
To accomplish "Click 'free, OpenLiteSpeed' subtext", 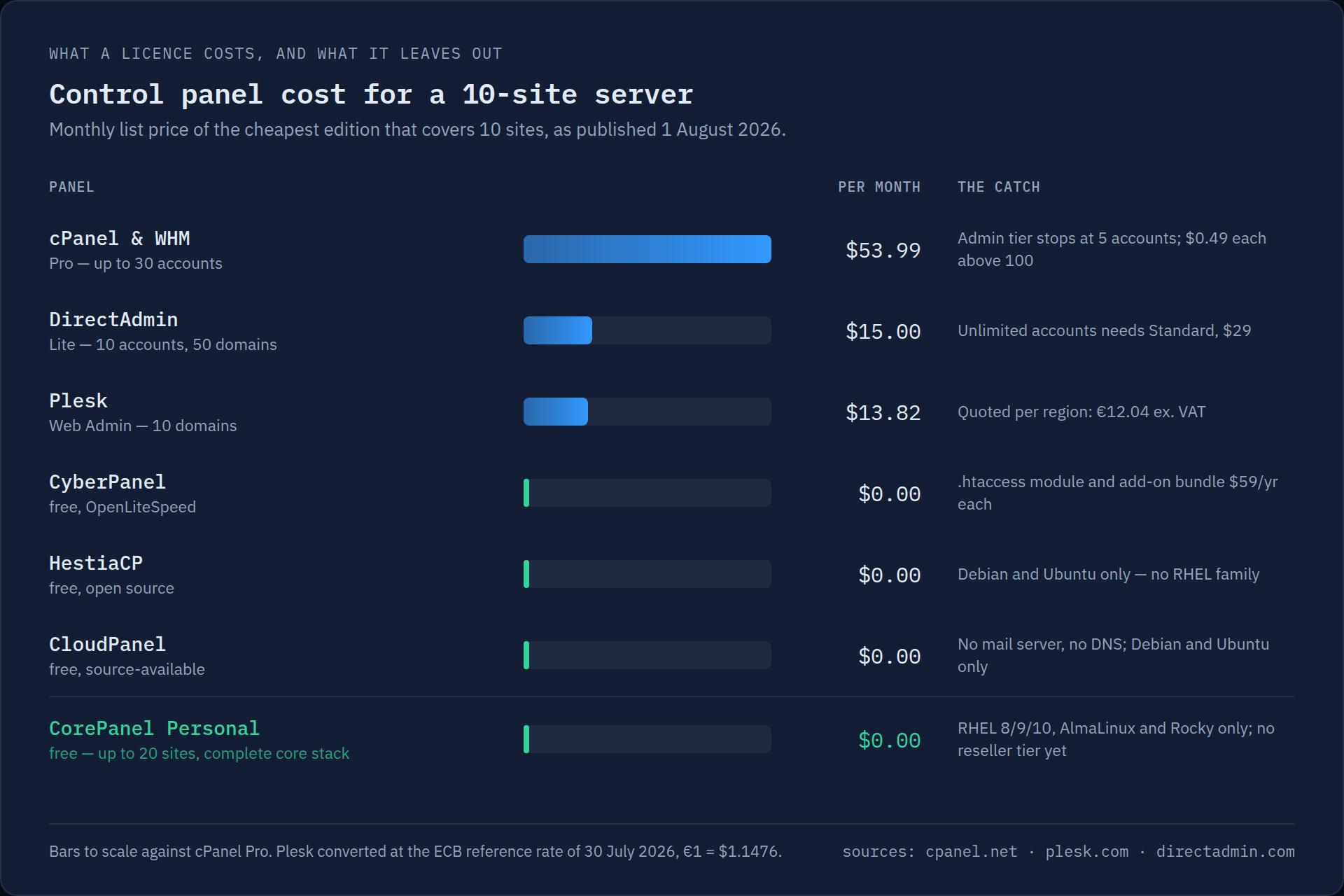I will (122, 507).
